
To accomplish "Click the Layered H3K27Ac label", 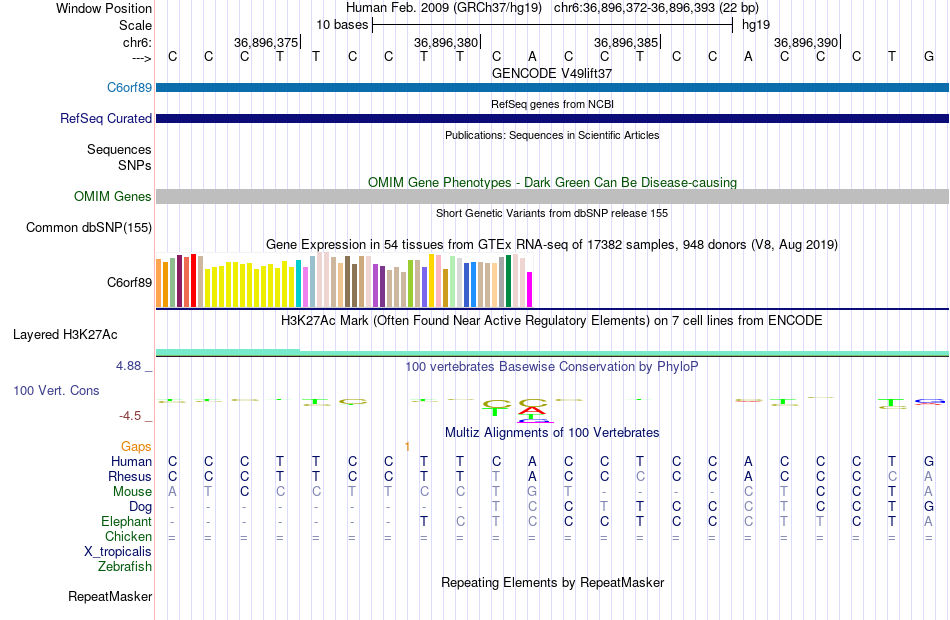I will point(65,335).
